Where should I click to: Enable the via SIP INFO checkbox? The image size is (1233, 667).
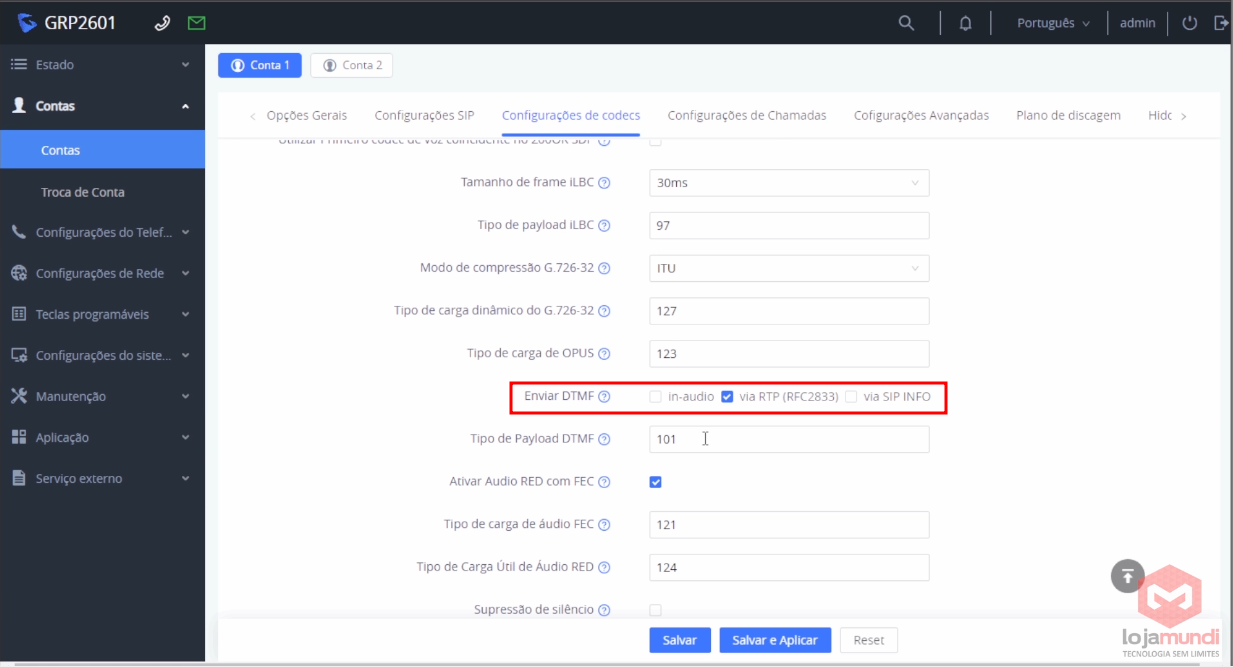tap(851, 397)
